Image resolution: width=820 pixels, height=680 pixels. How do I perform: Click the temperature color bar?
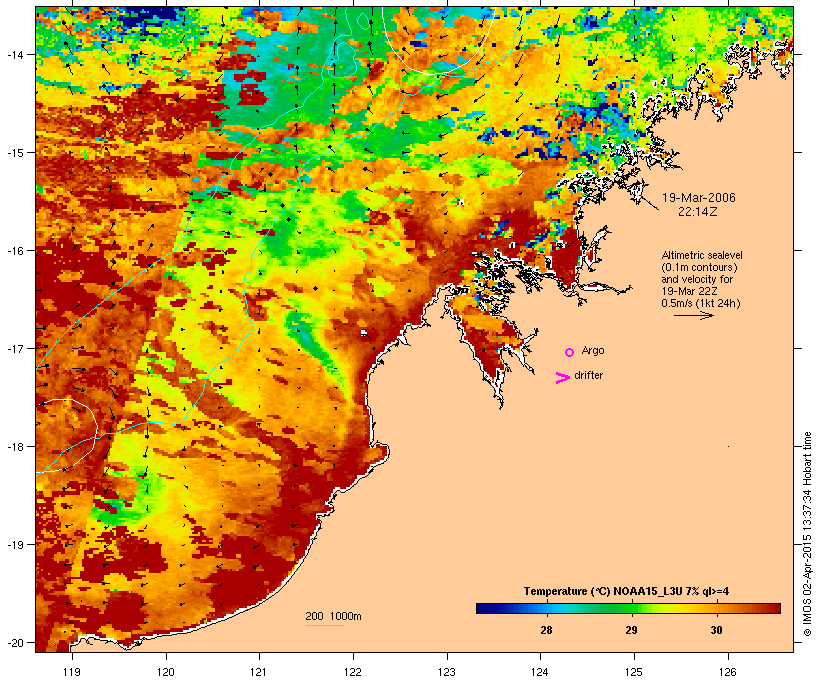[x=628, y=608]
